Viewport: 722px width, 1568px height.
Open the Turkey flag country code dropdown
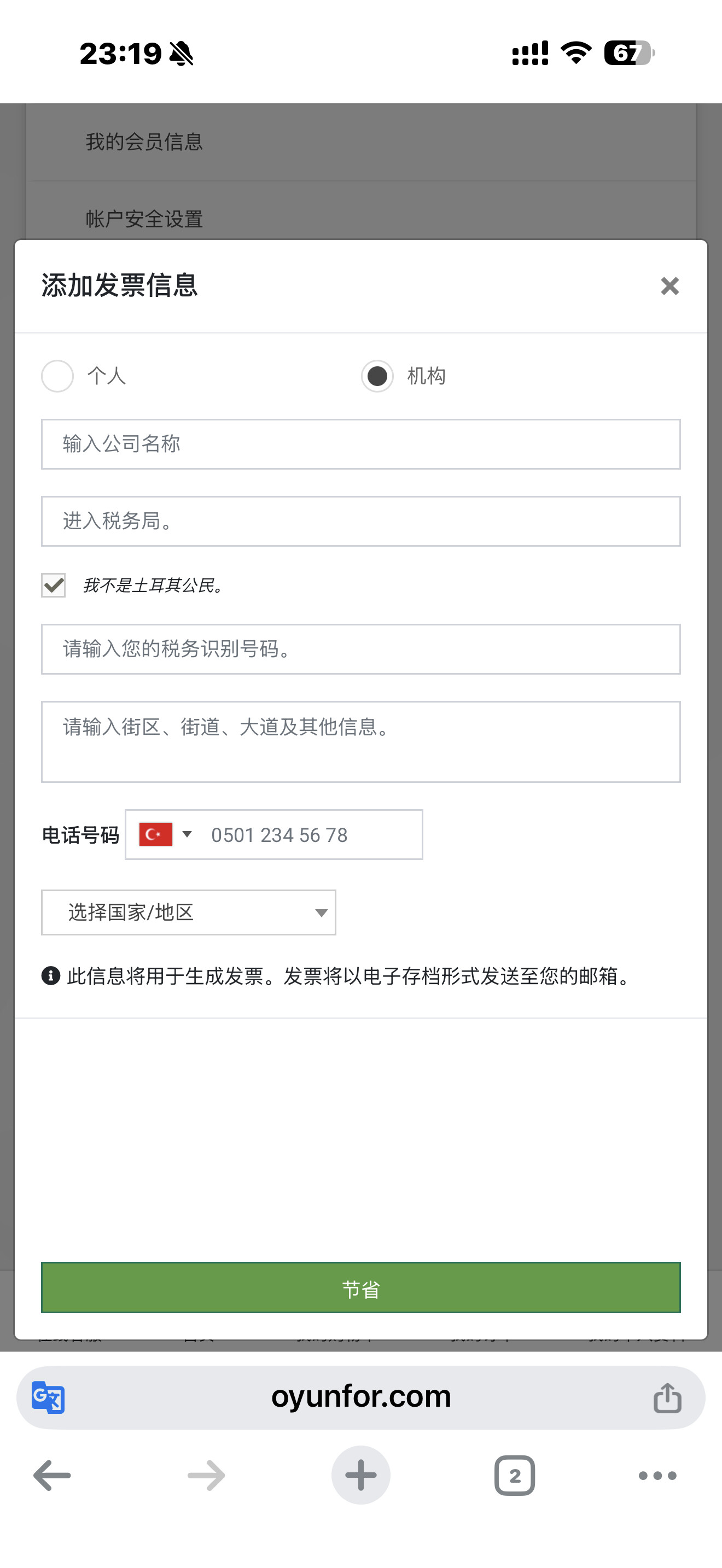click(x=166, y=834)
